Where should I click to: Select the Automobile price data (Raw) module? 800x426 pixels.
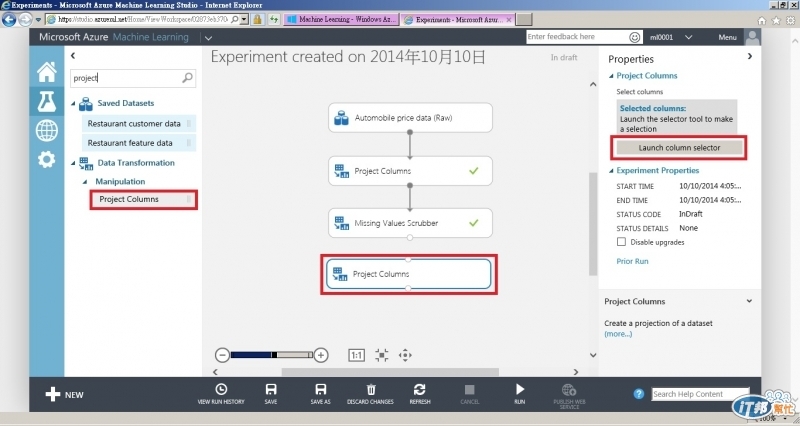(x=410, y=117)
